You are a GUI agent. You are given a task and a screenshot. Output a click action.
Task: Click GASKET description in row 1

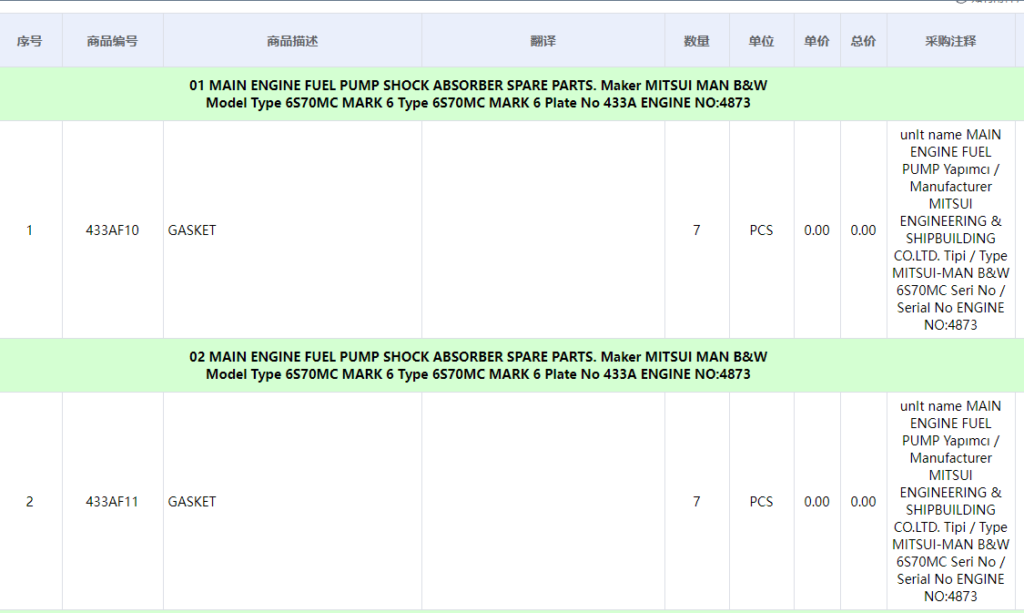[192, 230]
